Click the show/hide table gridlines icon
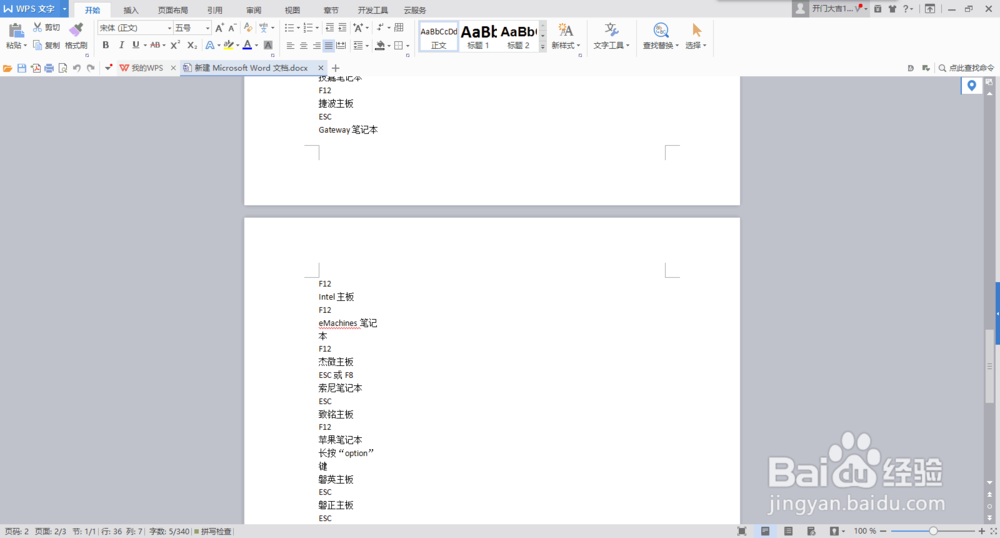Viewport: 1000px width, 538px height. click(x=399, y=27)
